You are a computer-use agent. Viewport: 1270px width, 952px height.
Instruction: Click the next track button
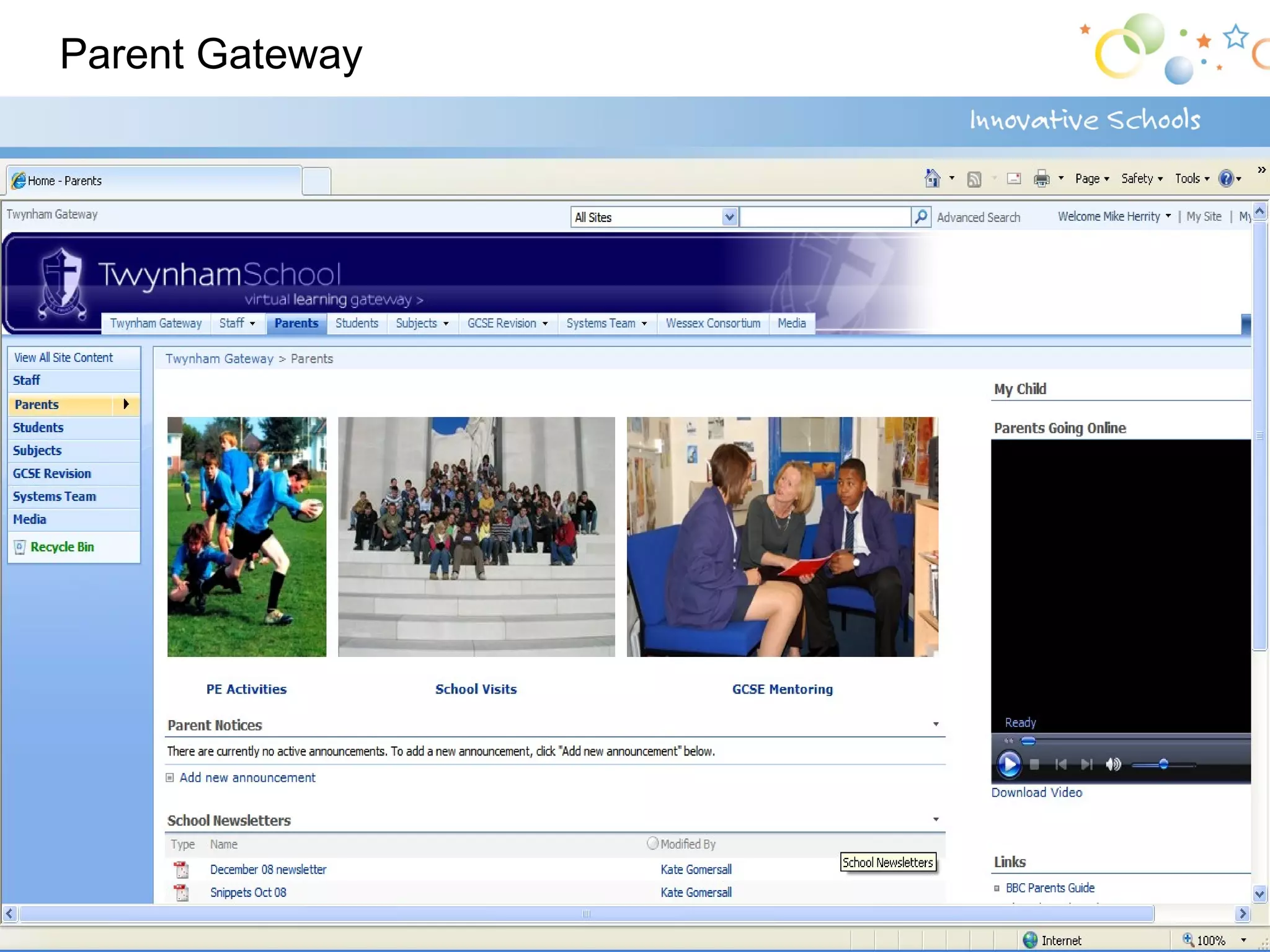click(1086, 764)
